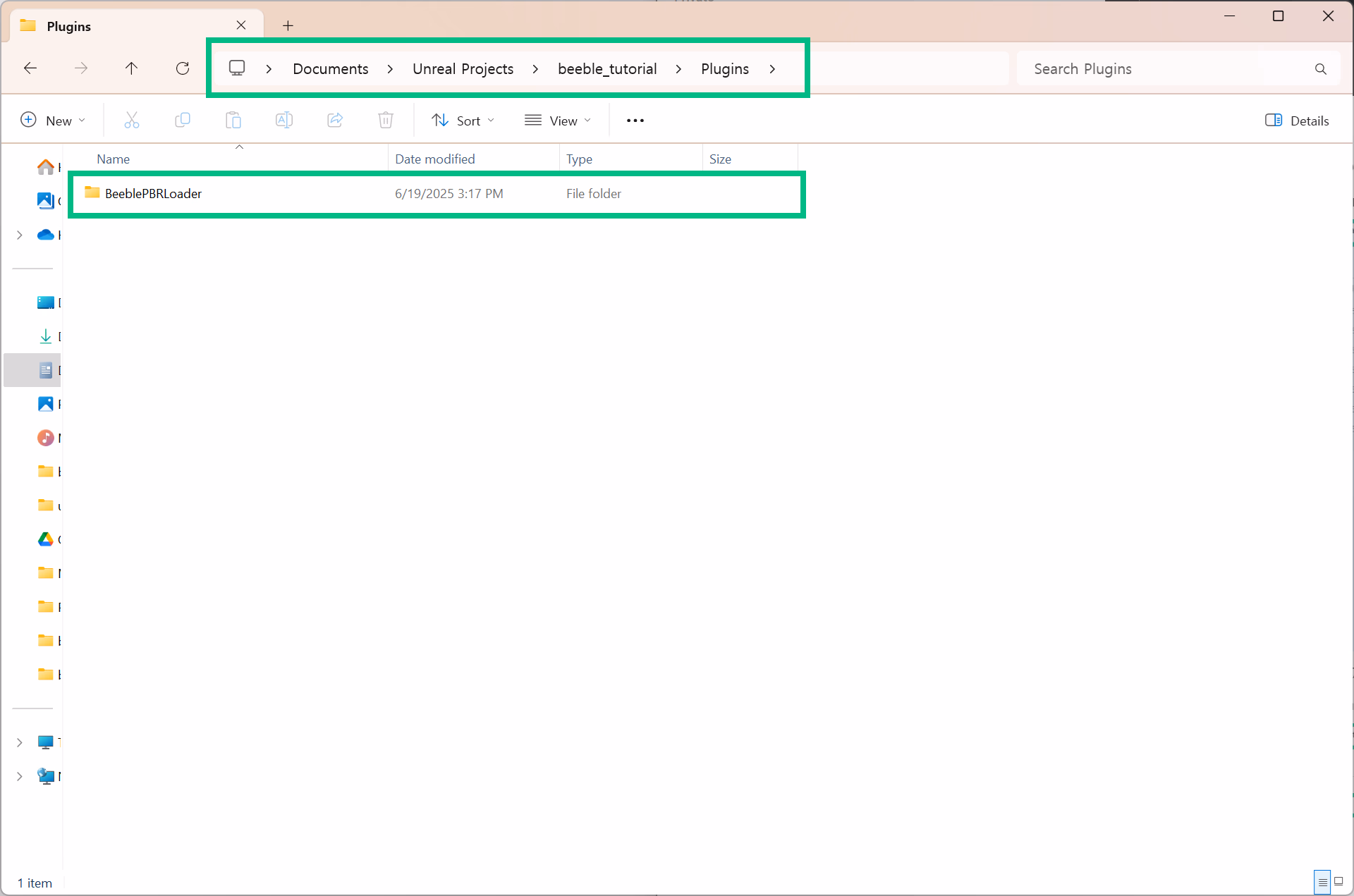Refresh the current folder view
Image resolution: width=1354 pixels, height=896 pixels.
click(x=183, y=68)
